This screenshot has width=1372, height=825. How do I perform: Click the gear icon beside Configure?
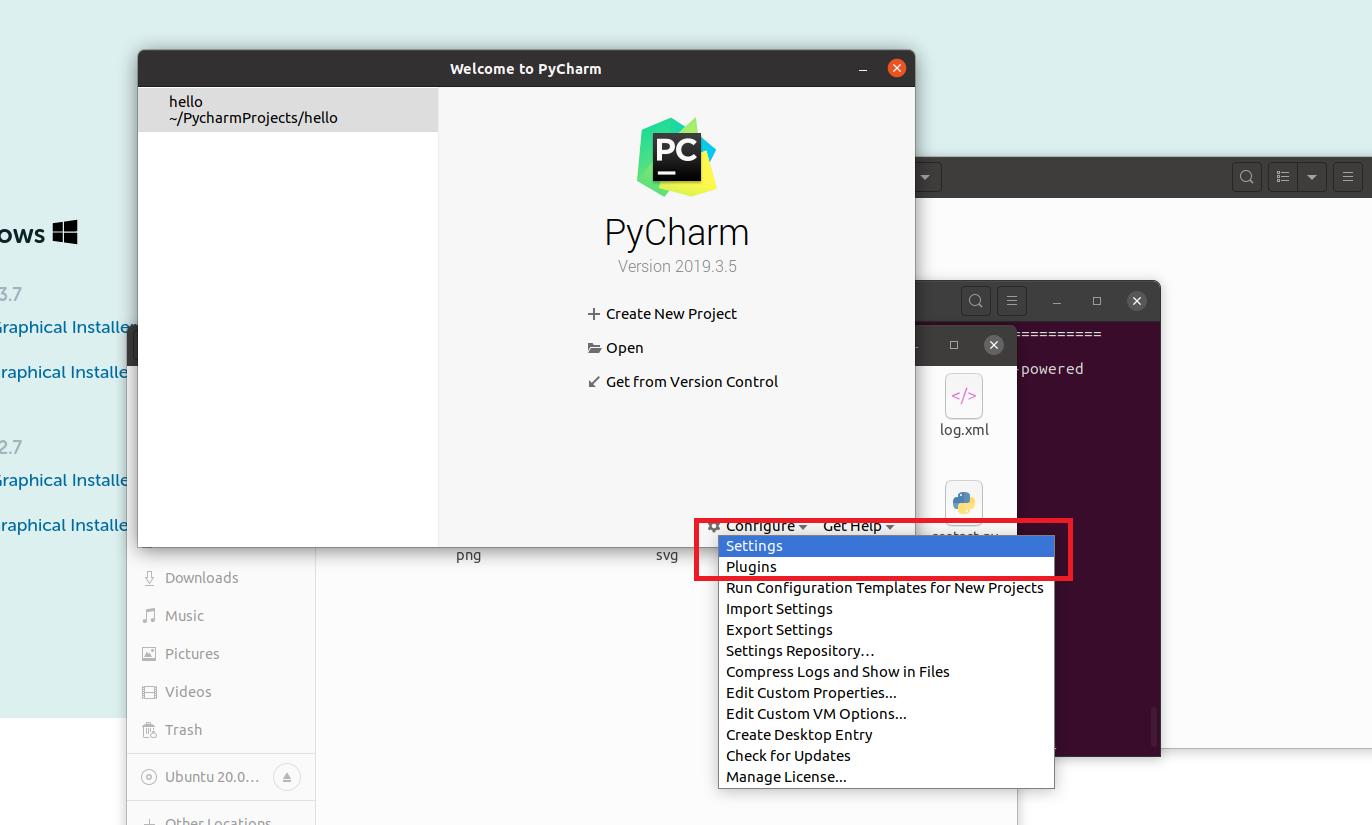[713, 526]
